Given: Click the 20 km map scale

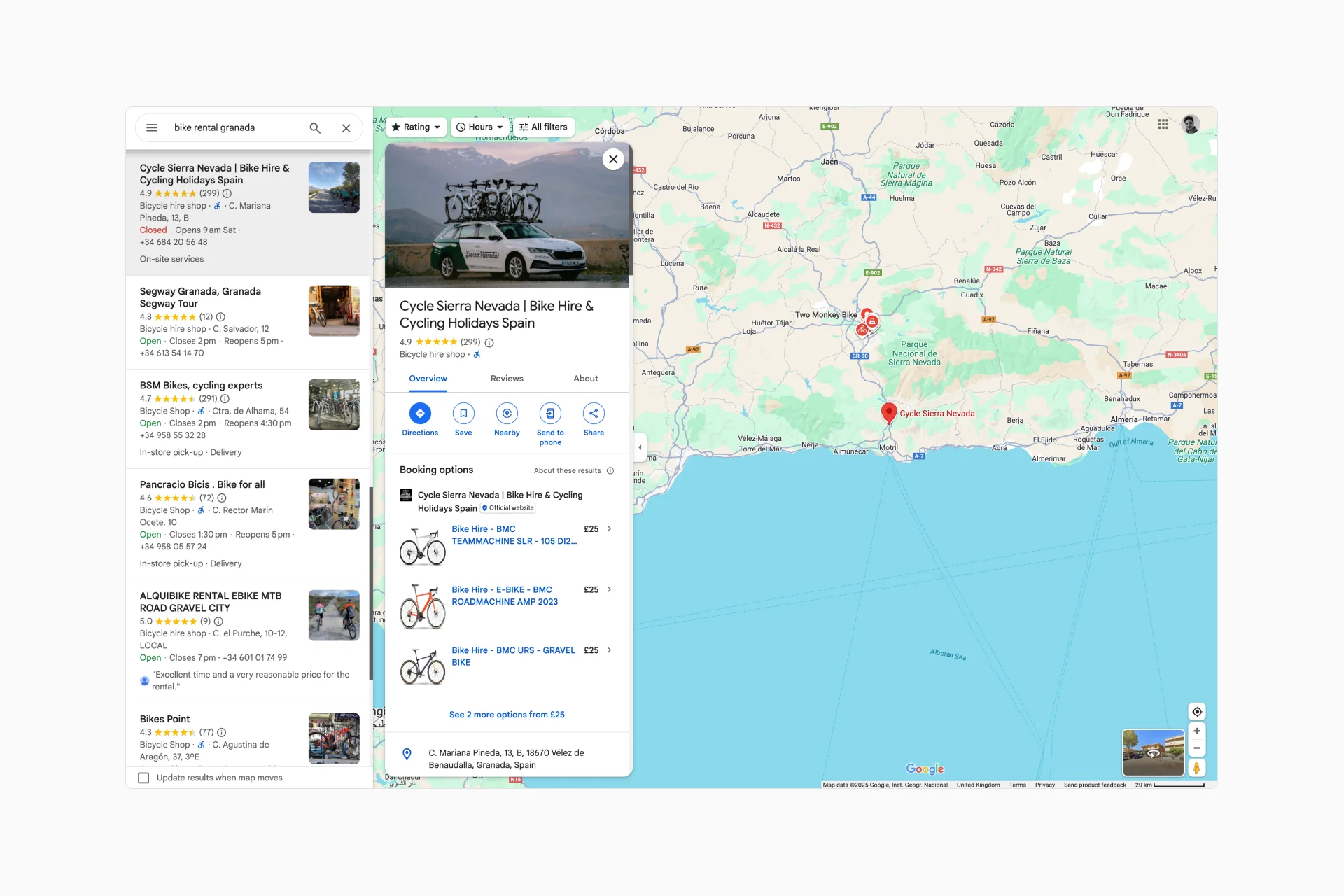Looking at the screenshot, I should coord(1170,785).
